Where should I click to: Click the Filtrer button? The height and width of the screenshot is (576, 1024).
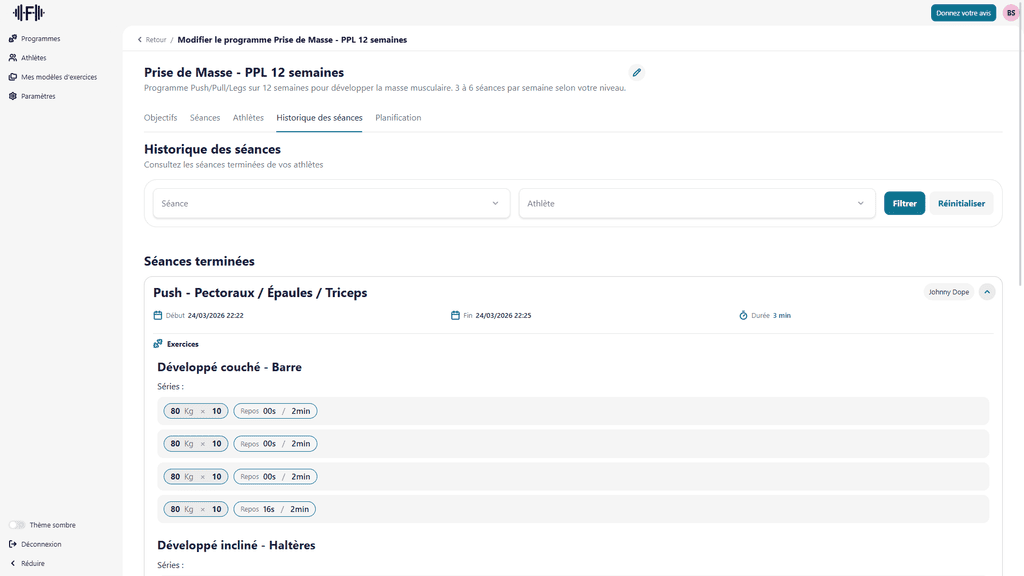click(x=904, y=203)
